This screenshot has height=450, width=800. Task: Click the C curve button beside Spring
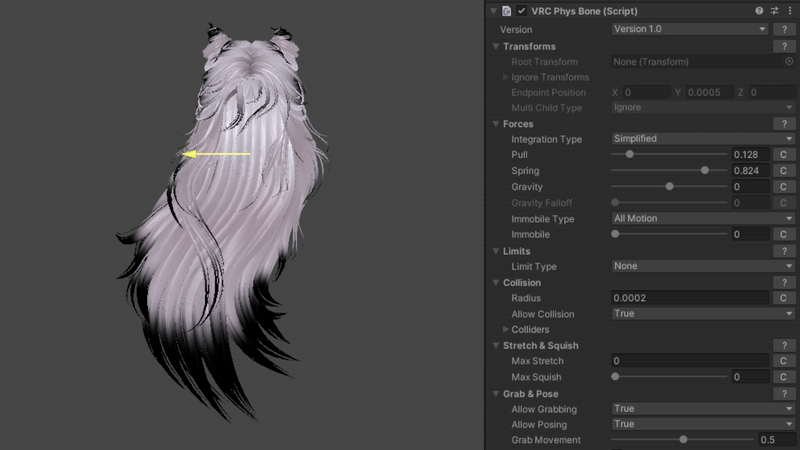pyautogui.click(x=785, y=171)
